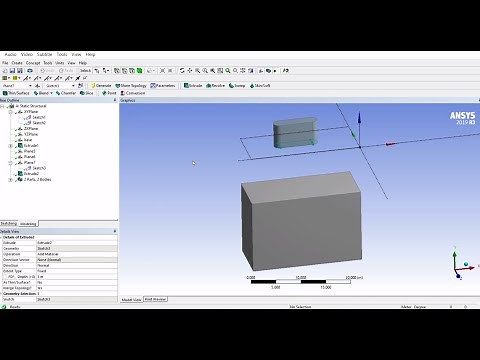Viewport: 480px width, 360px height.
Task: Switch to the Sketching tab
Action: [9, 224]
